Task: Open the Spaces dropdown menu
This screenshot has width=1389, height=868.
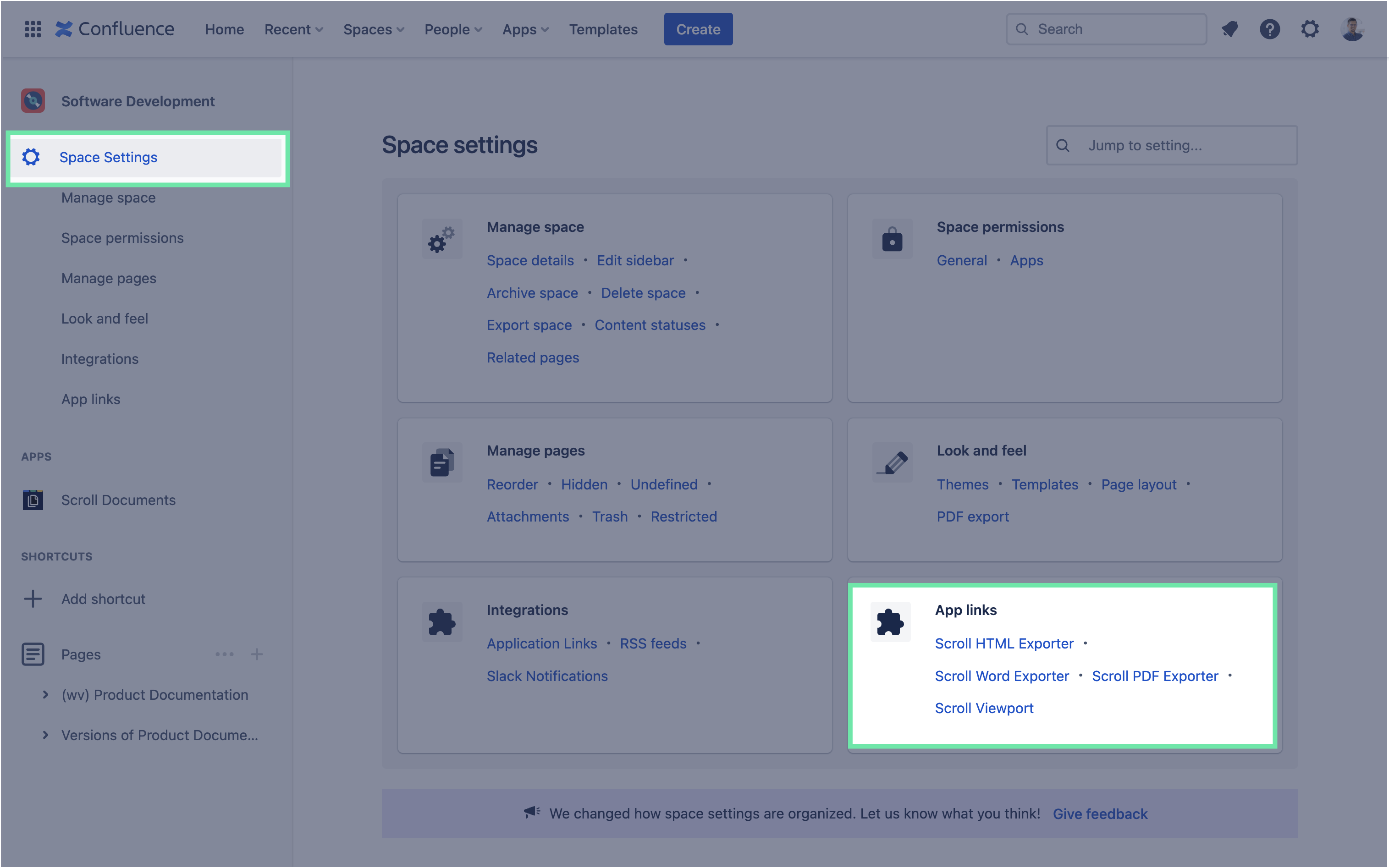Action: (x=373, y=29)
